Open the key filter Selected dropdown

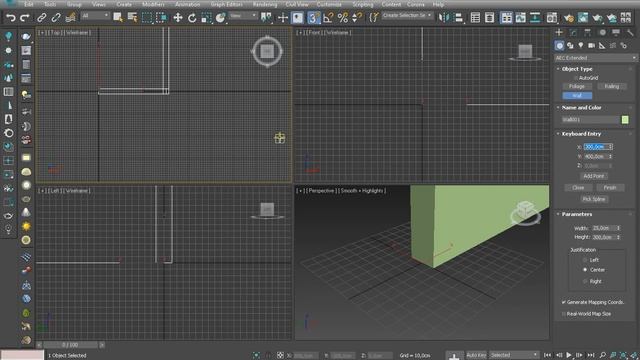coord(514,355)
